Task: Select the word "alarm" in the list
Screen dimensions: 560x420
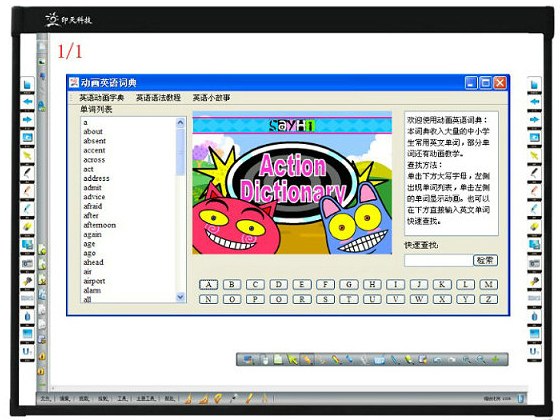Action: 92,290
